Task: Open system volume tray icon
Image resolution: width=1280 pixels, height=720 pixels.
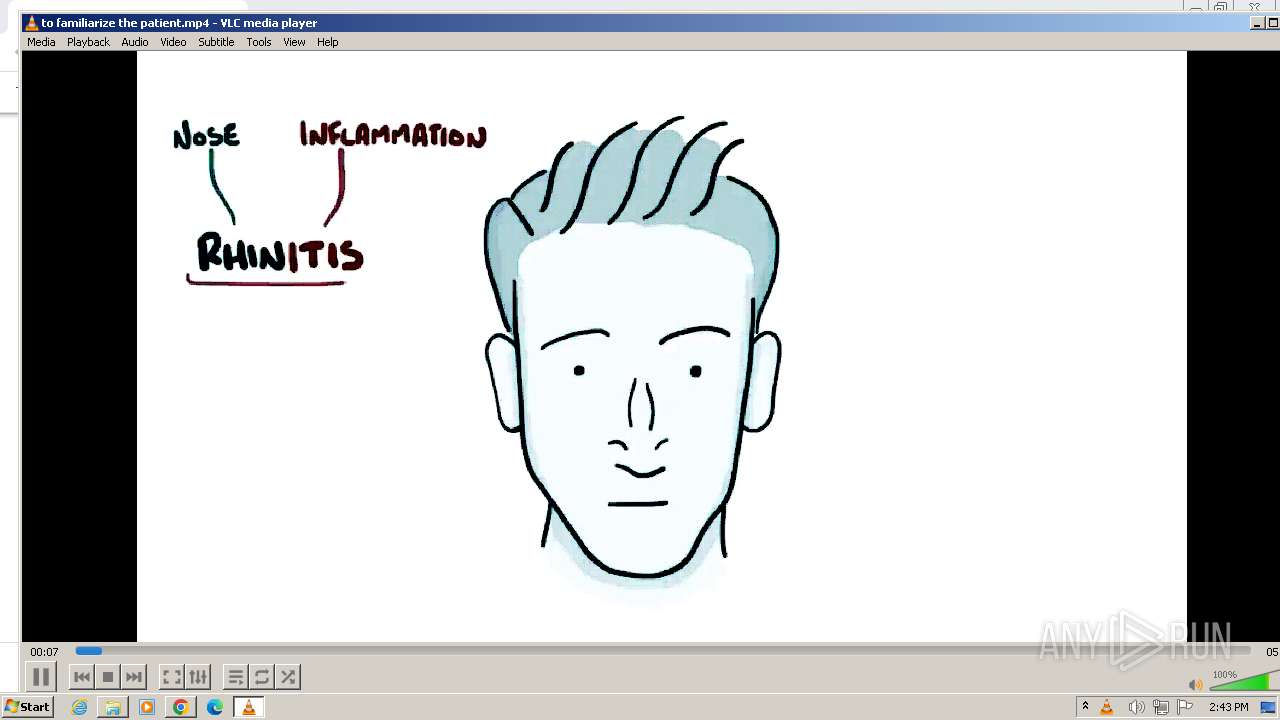Action: (x=1135, y=707)
